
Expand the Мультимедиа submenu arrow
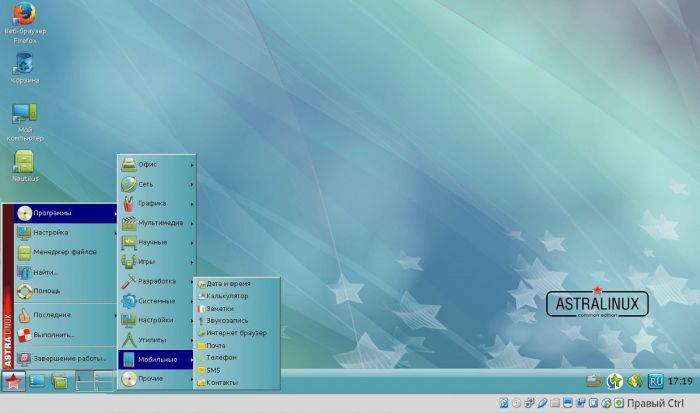(192, 223)
